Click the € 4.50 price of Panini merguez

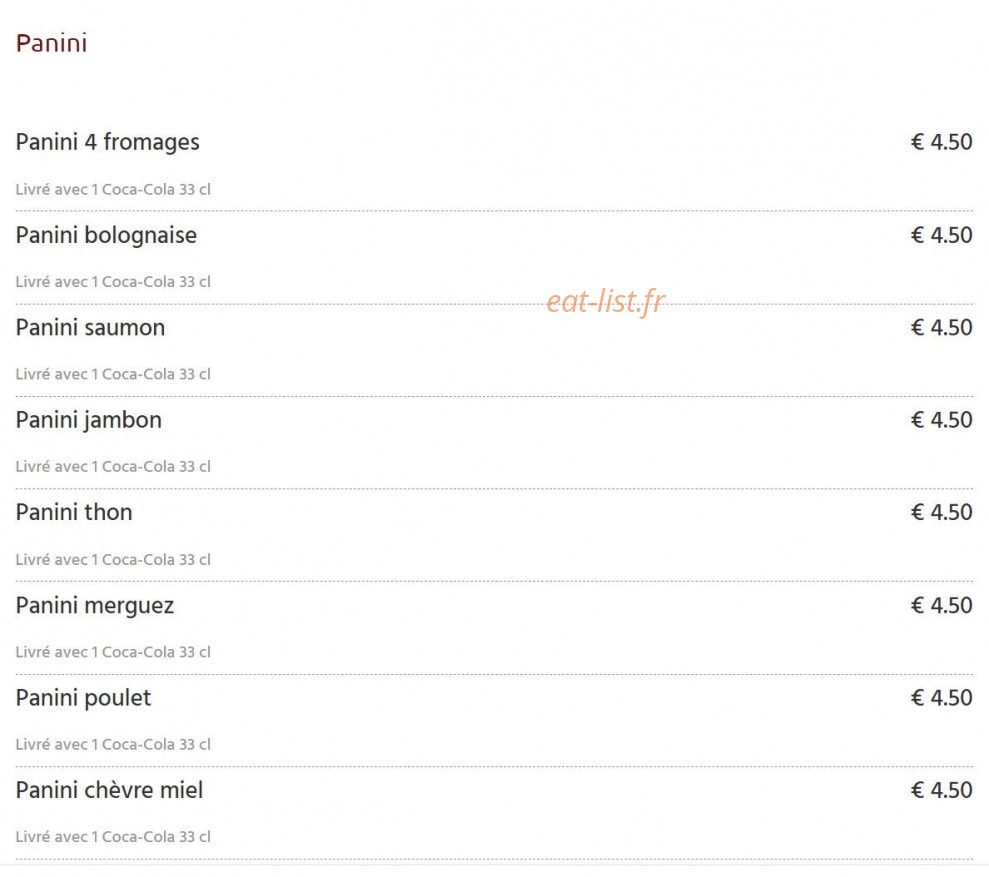tap(941, 605)
